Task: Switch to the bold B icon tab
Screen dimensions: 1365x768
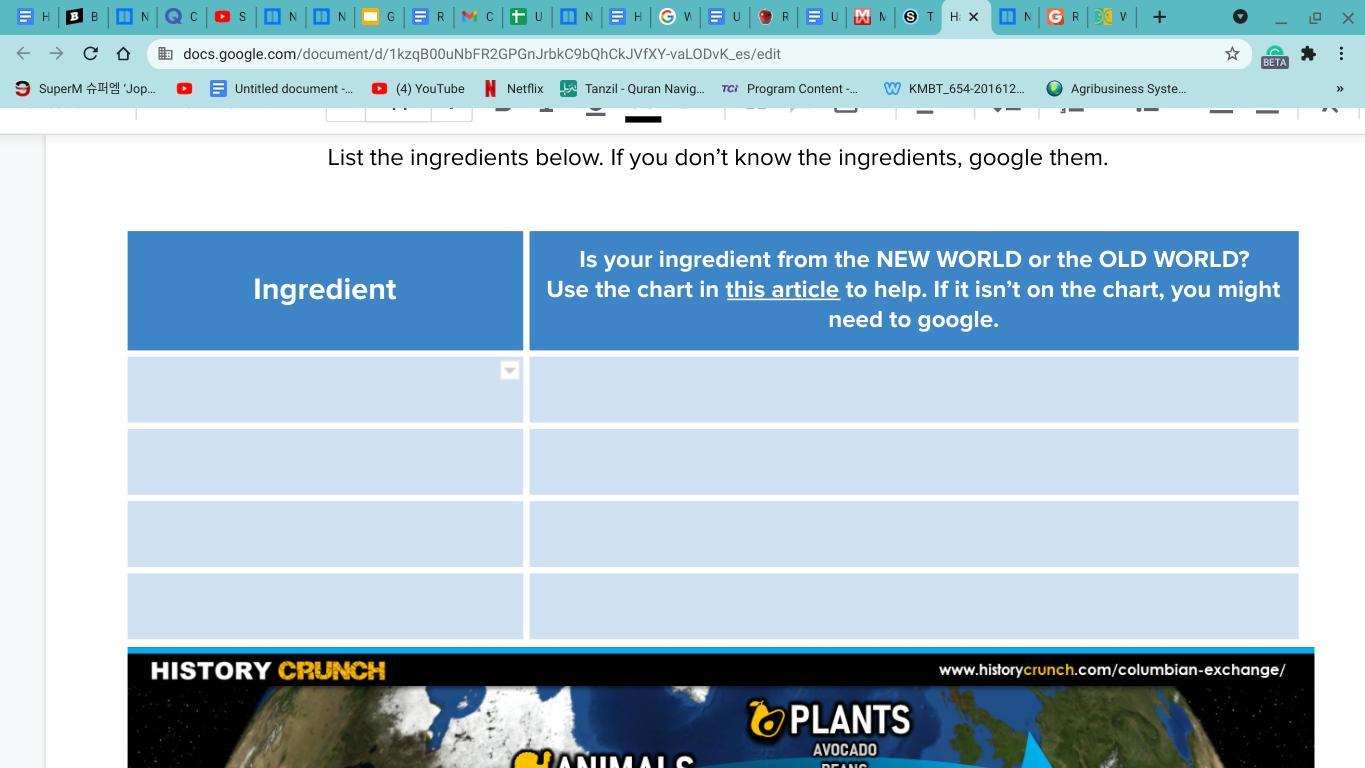Action: pos(82,17)
